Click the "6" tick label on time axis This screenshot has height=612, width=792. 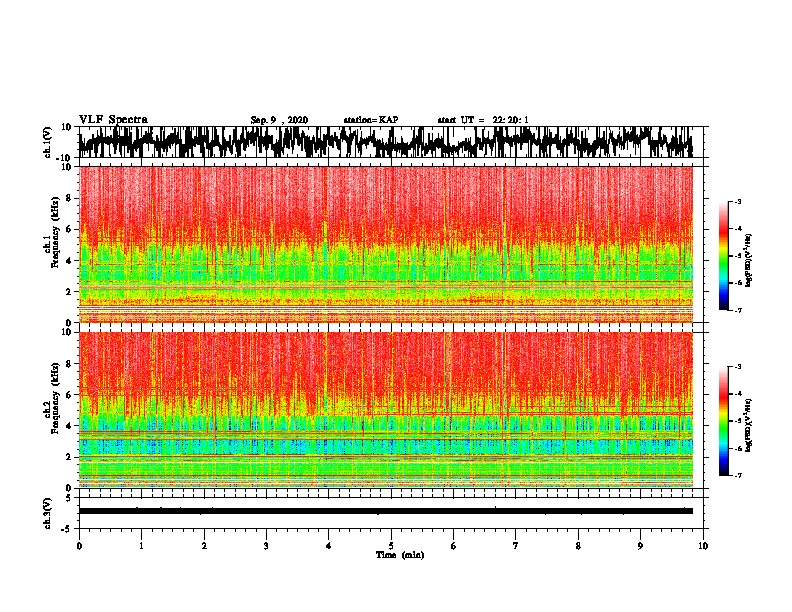(x=453, y=546)
